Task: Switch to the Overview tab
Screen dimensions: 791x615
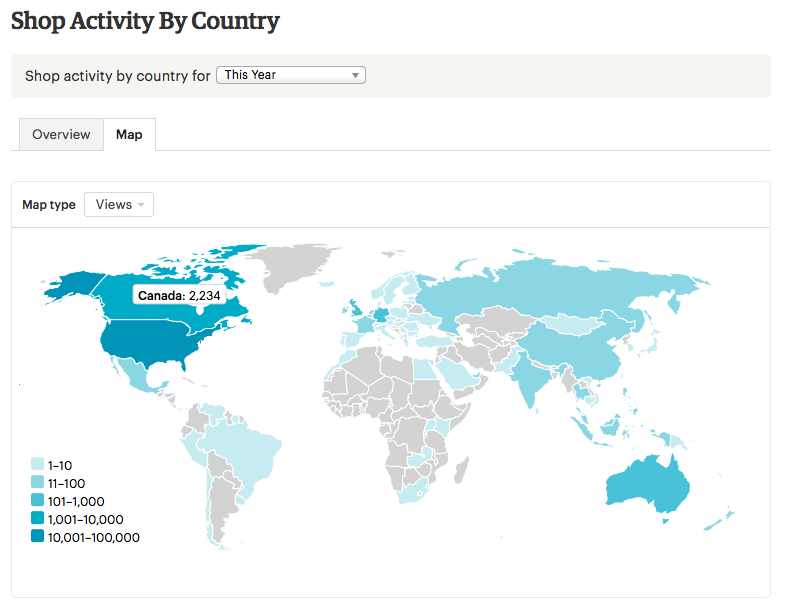Action: coord(61,135)
